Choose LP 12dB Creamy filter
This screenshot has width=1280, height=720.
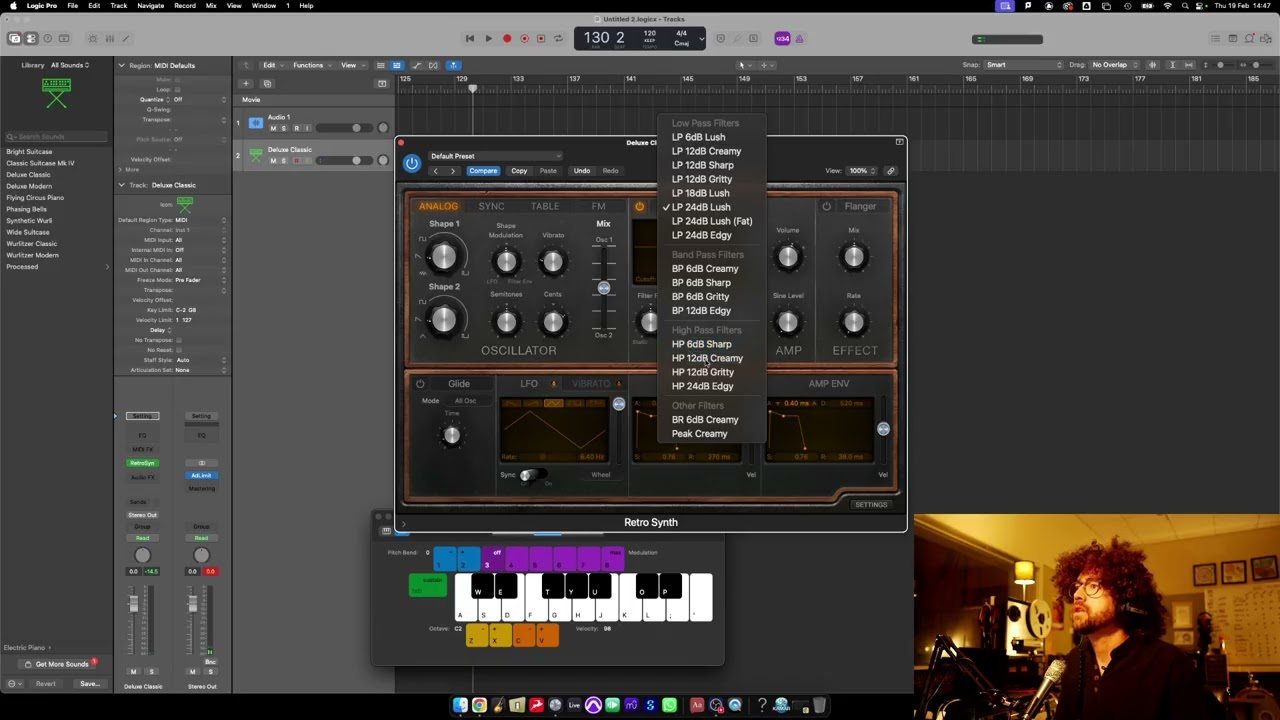point(706,151)
